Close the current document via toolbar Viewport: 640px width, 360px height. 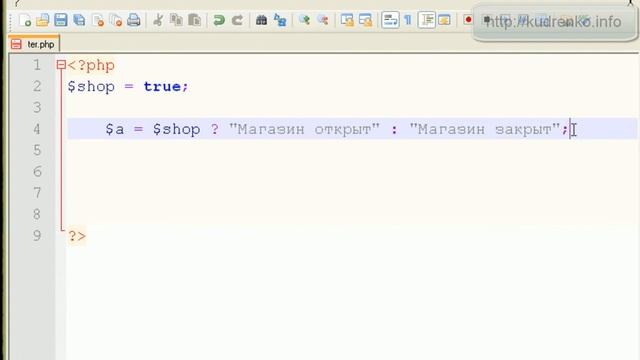click(x=98, y=20)
